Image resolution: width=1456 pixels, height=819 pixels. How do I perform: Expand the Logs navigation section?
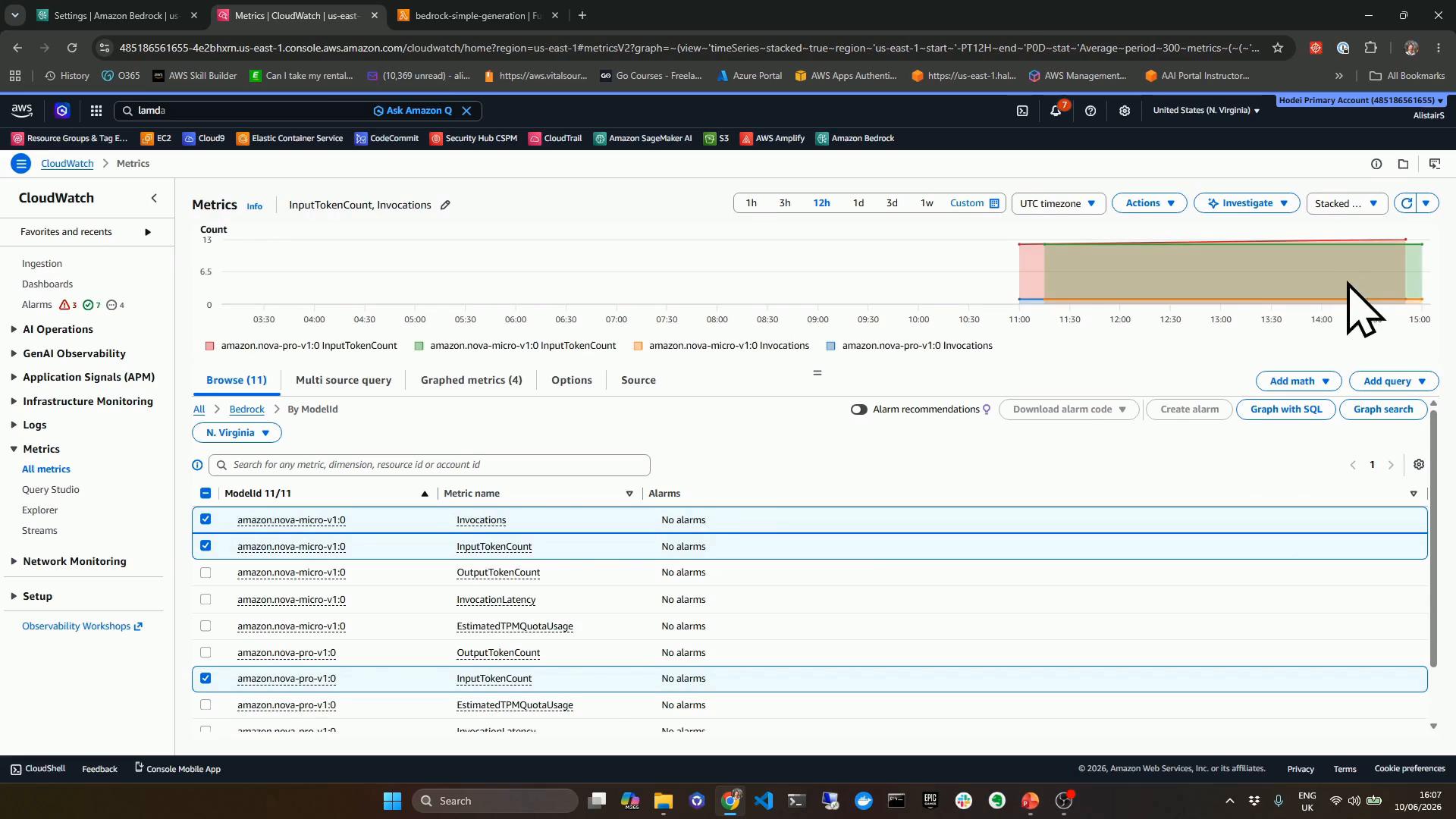coord(14,425)
